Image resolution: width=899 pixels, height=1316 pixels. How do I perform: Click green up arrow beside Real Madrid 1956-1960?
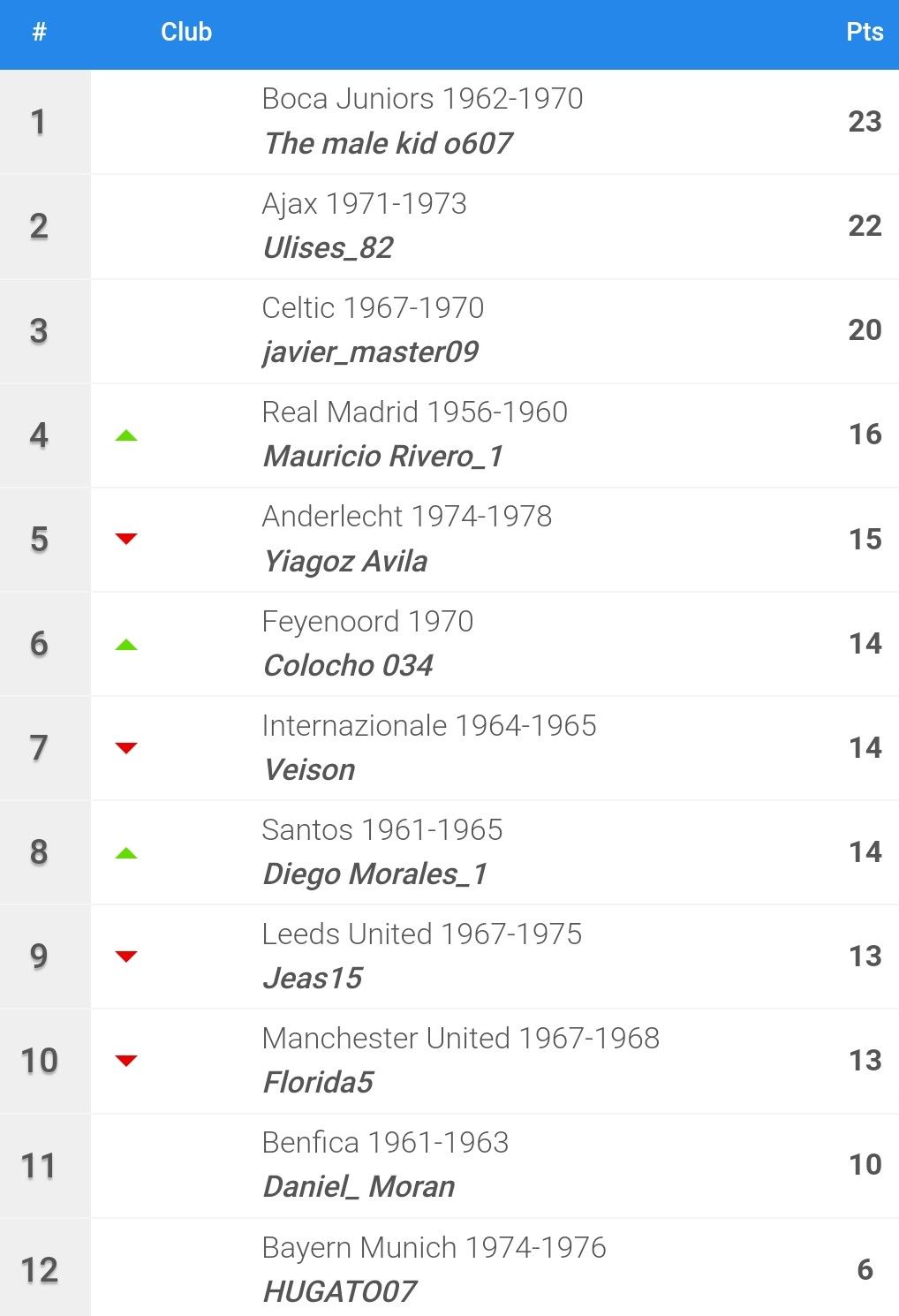(x=126, y=435)
